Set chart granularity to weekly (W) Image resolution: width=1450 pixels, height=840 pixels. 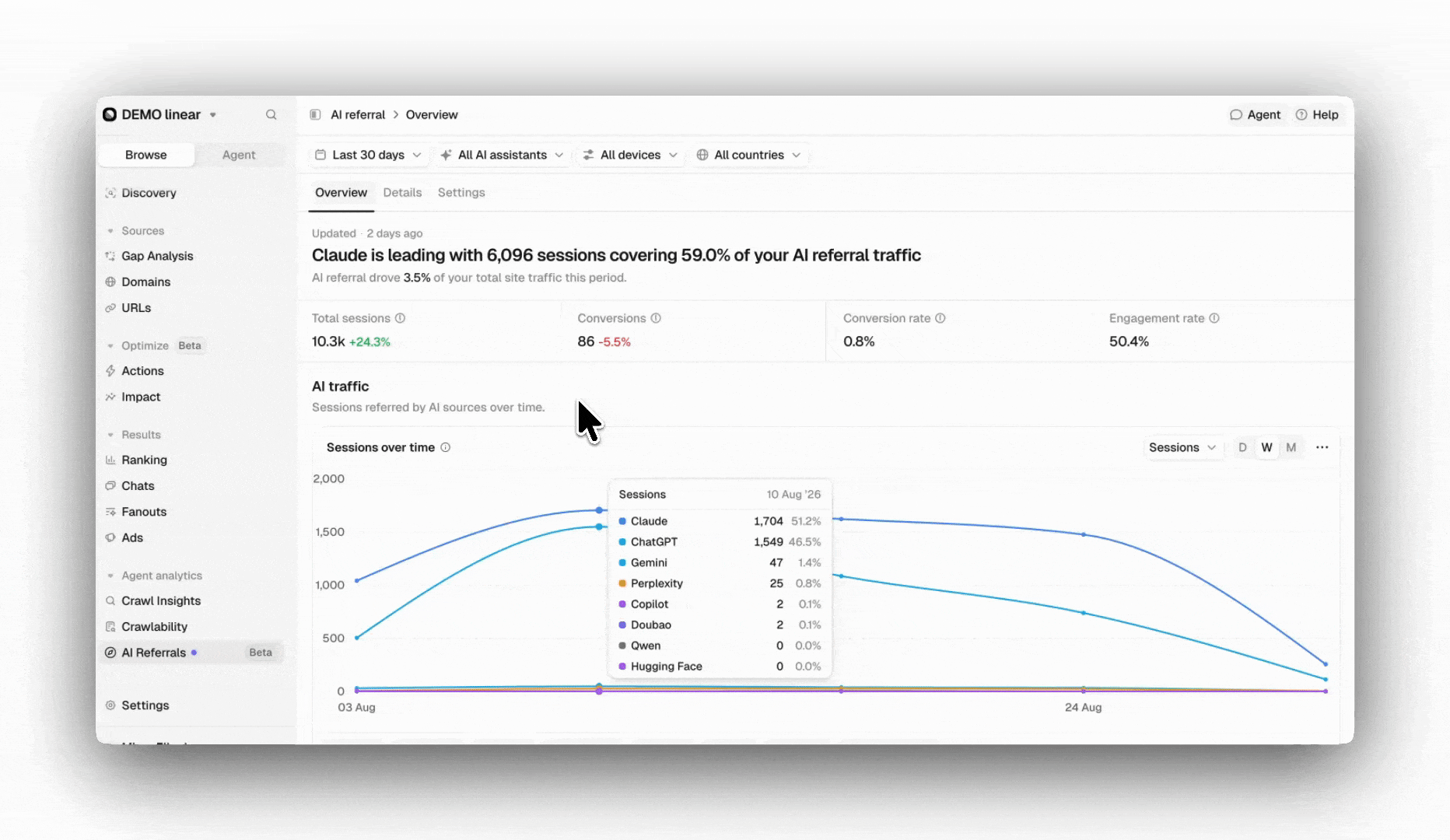tap(1267, 447)
